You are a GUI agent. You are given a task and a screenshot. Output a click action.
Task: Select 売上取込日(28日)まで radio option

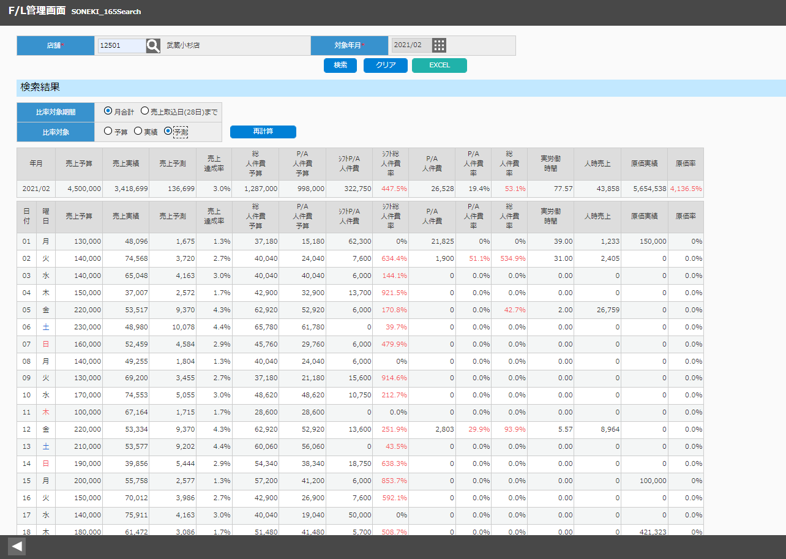coord(145,111)
